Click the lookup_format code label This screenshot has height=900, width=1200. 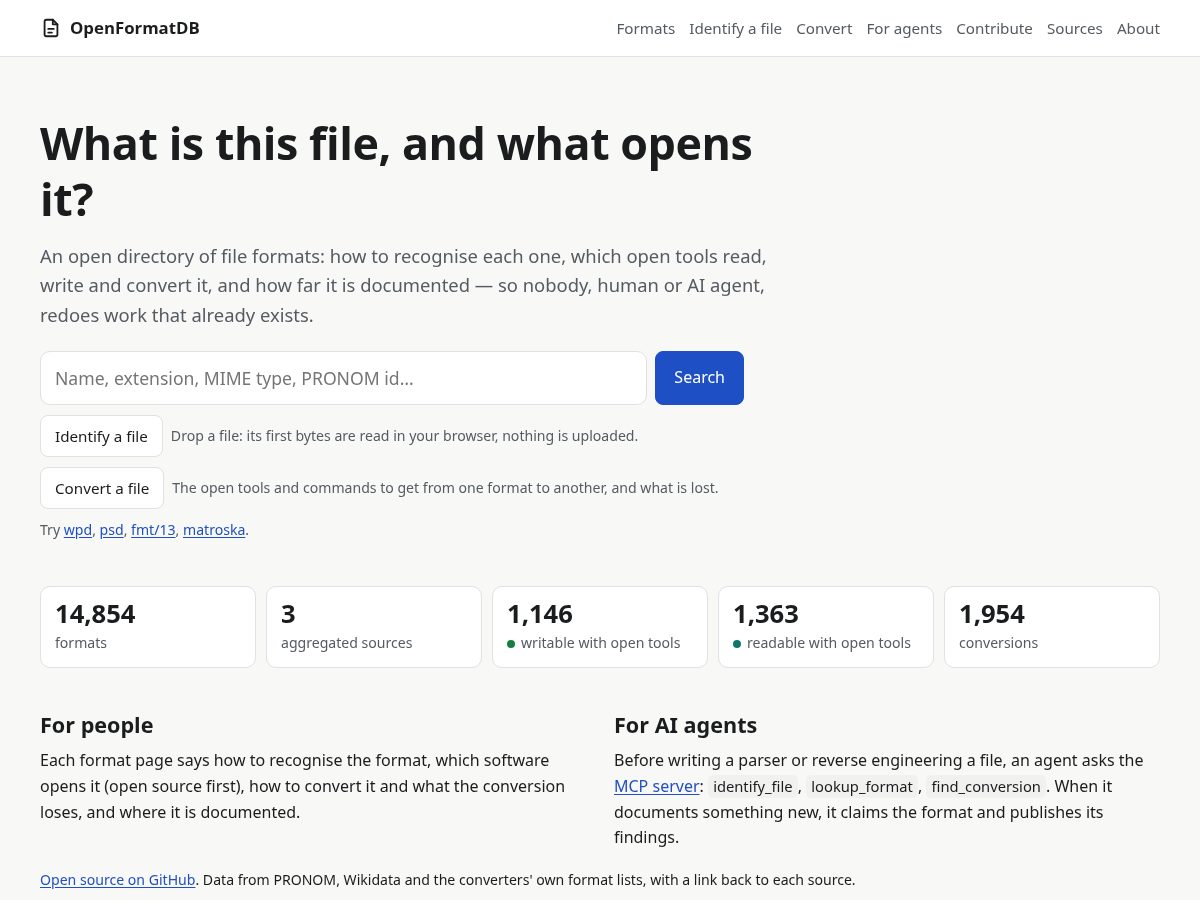tap(862, 787)
